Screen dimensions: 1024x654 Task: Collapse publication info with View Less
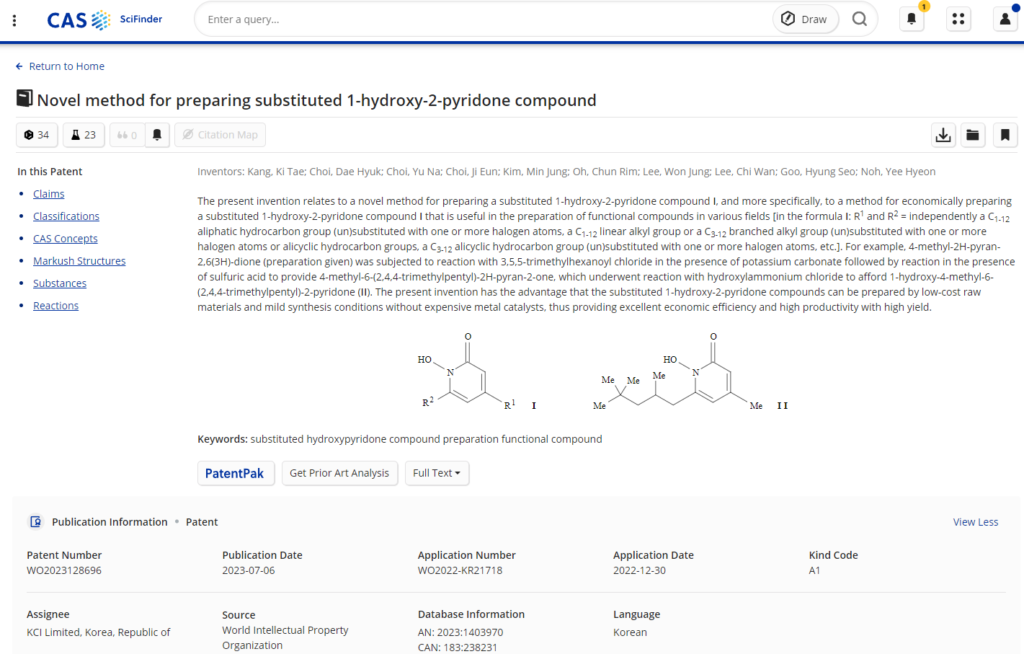975,522
